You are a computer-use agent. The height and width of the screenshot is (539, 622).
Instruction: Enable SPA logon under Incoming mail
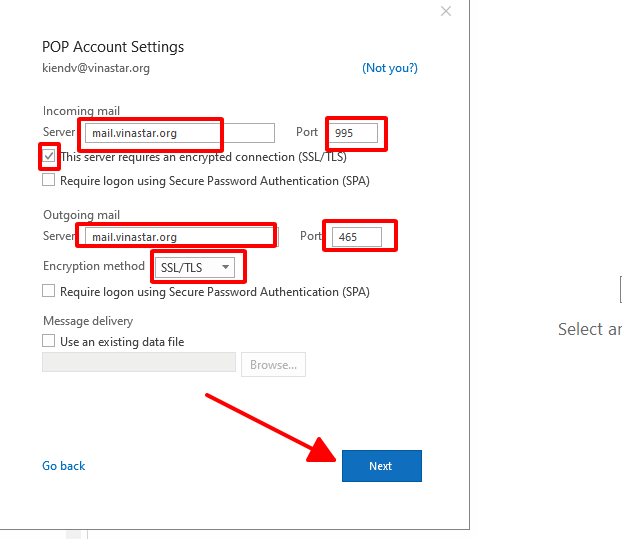[x=49, y=181]
